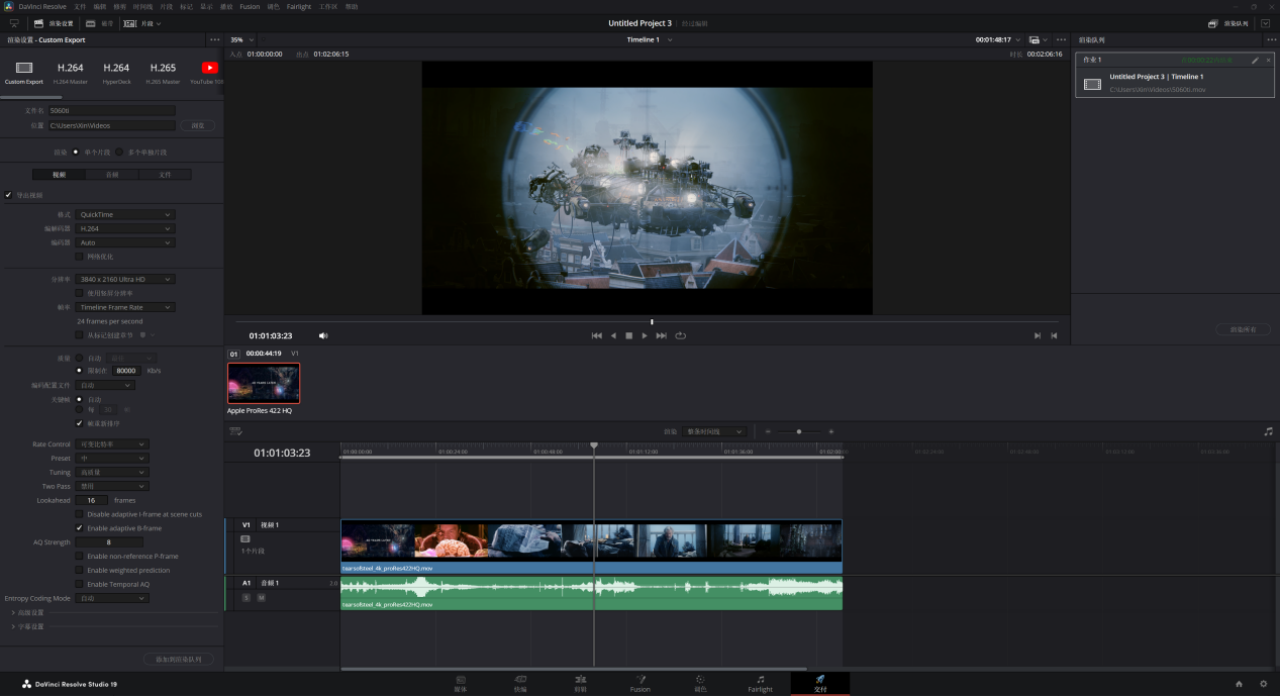Image resolution: width=1280 pixels, height=696 pixels.
Task: Open the H.264 codec dropdown
Action: [125, 228]
